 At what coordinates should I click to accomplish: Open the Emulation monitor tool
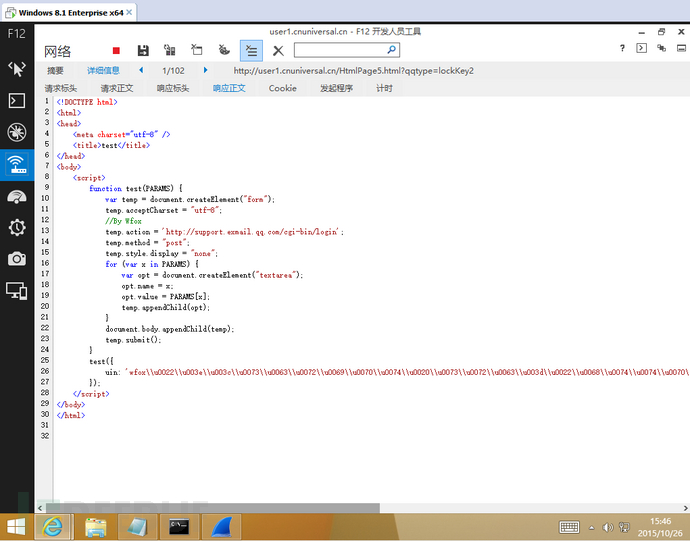17,291
